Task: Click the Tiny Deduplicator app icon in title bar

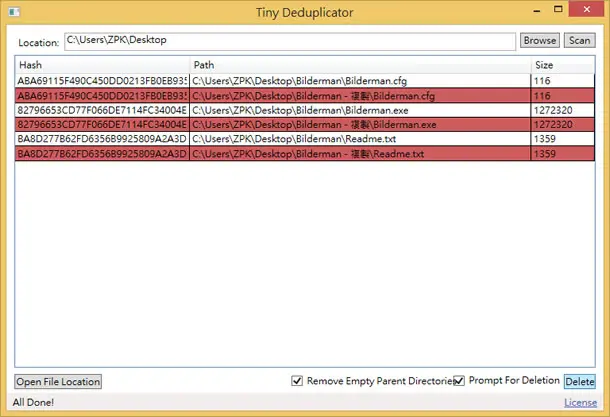Action: 14,12
